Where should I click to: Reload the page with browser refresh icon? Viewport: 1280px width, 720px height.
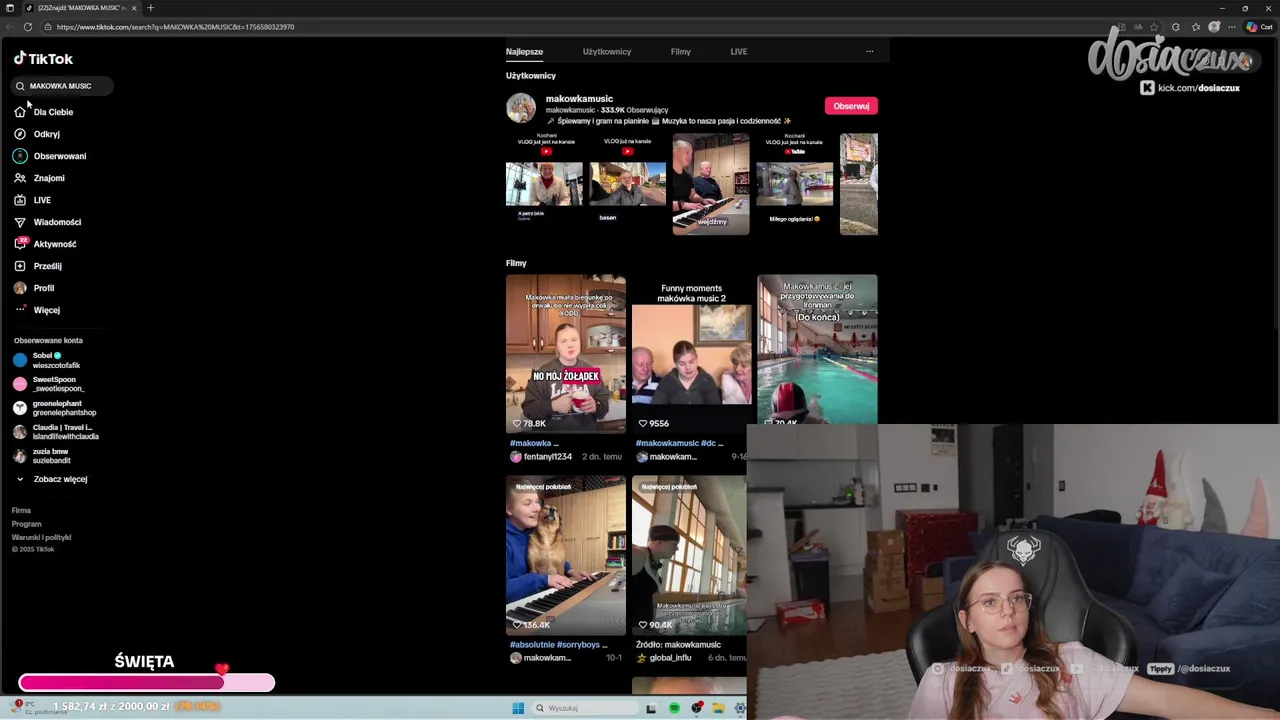click(28, 27)
